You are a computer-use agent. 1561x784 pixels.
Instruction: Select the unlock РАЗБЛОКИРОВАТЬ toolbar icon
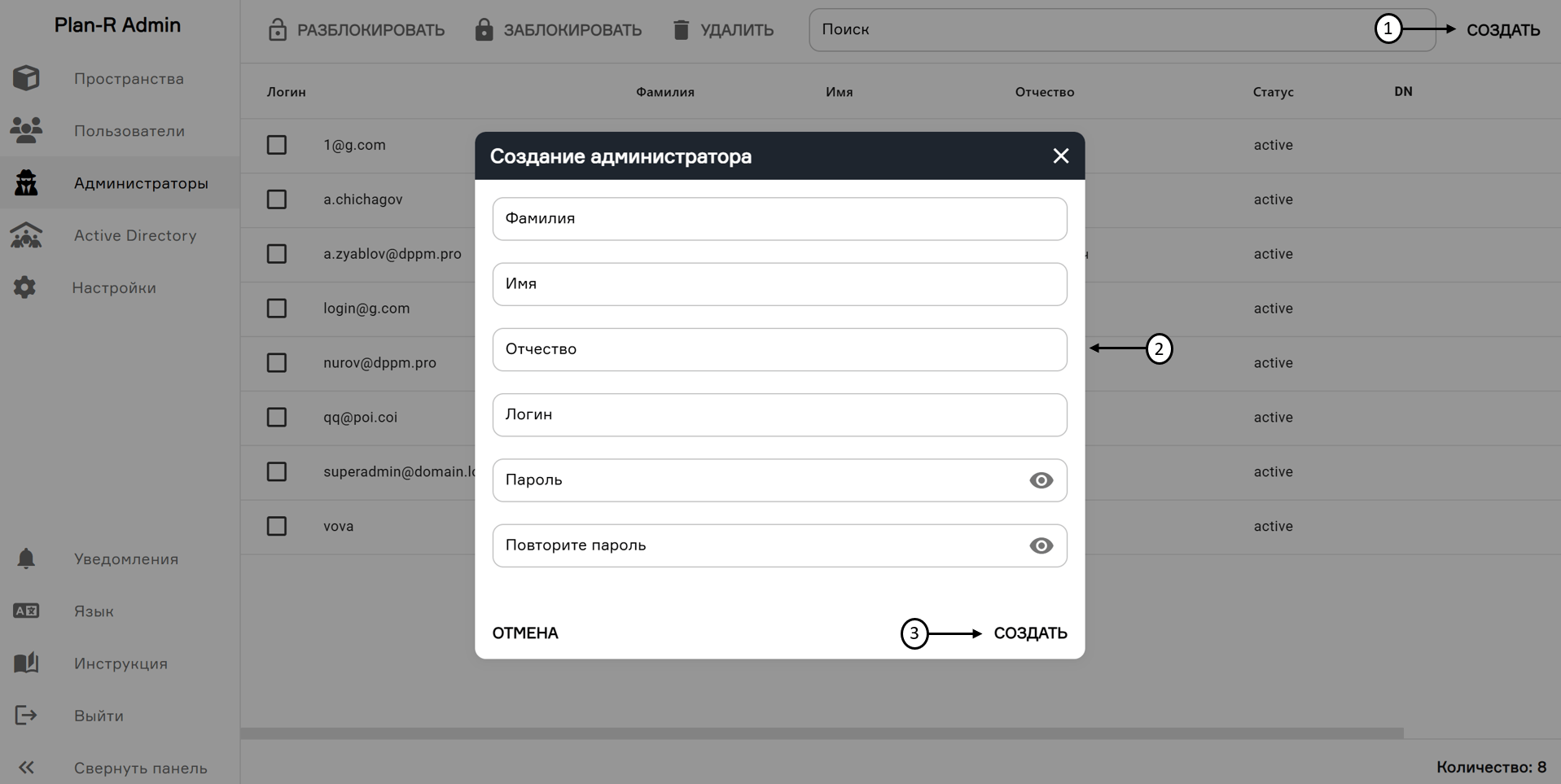click(x=278, y=29)
